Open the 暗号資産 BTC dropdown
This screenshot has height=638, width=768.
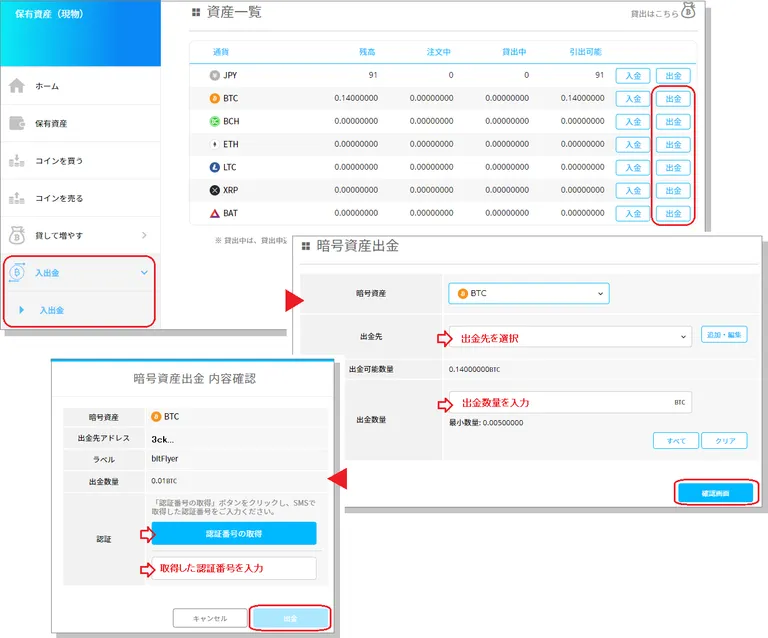pos(528,293)
